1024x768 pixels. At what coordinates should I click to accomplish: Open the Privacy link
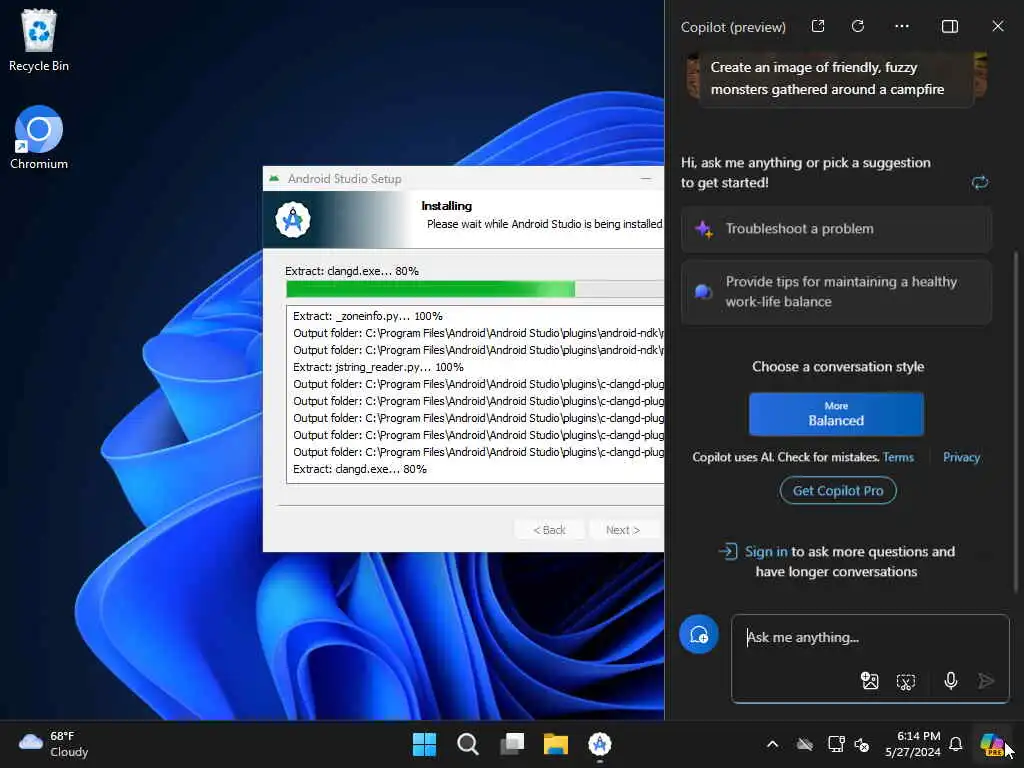(x=961, y=457)
